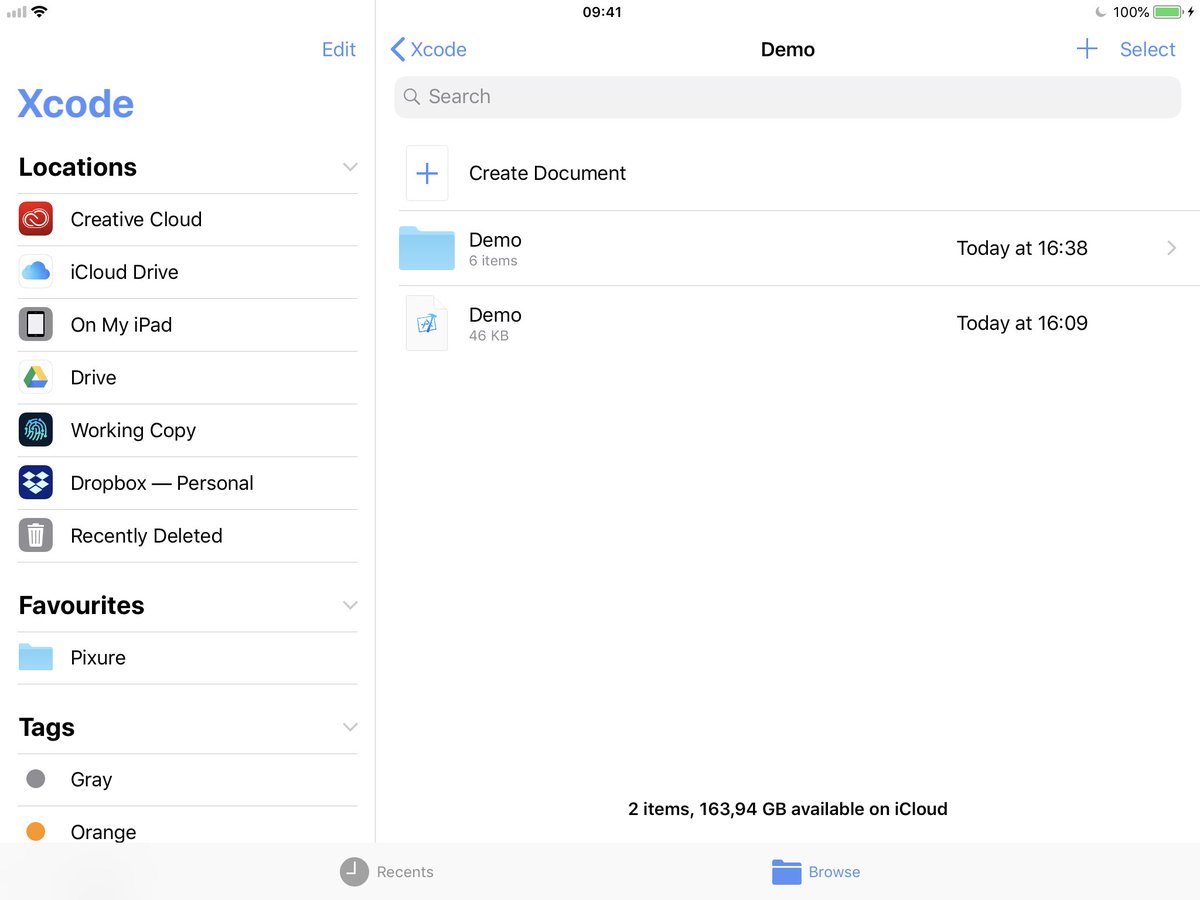The width and height of the screenshot is (1200, 900).
Task: Tap the Favourites section heading
Action: 82,605
